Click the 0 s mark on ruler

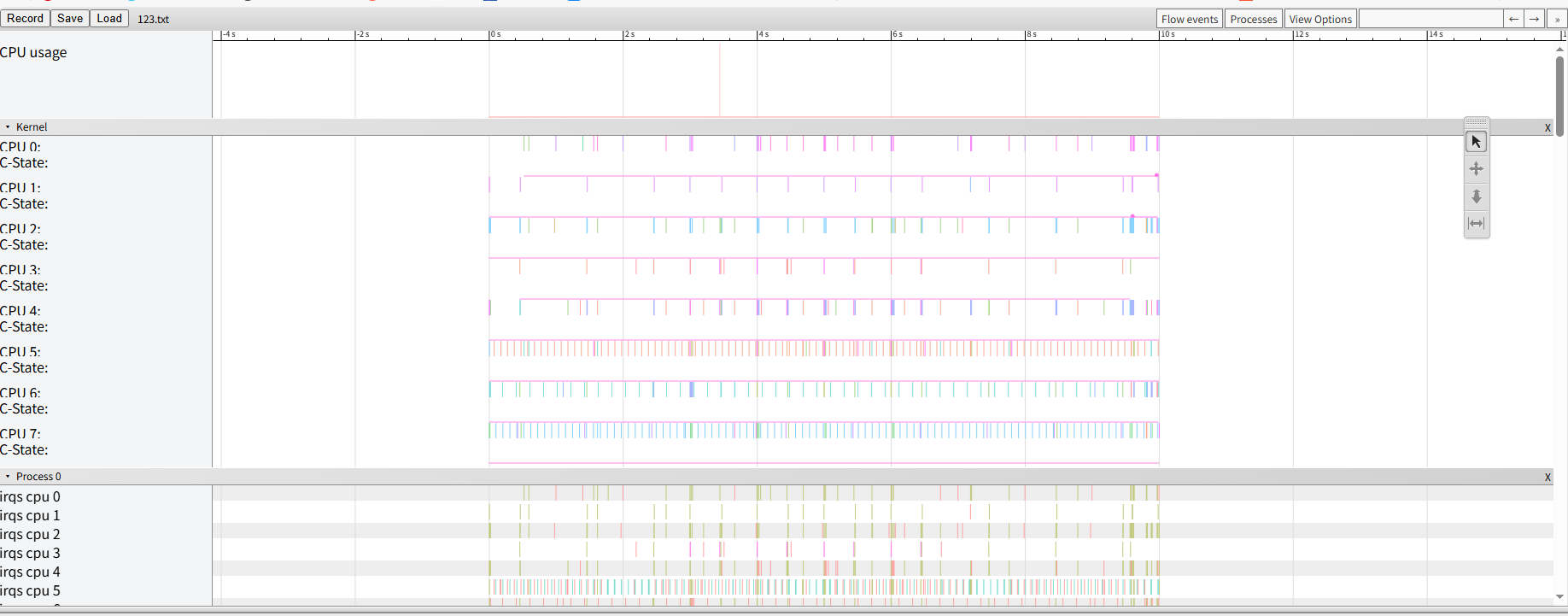[x=496, y=34]
